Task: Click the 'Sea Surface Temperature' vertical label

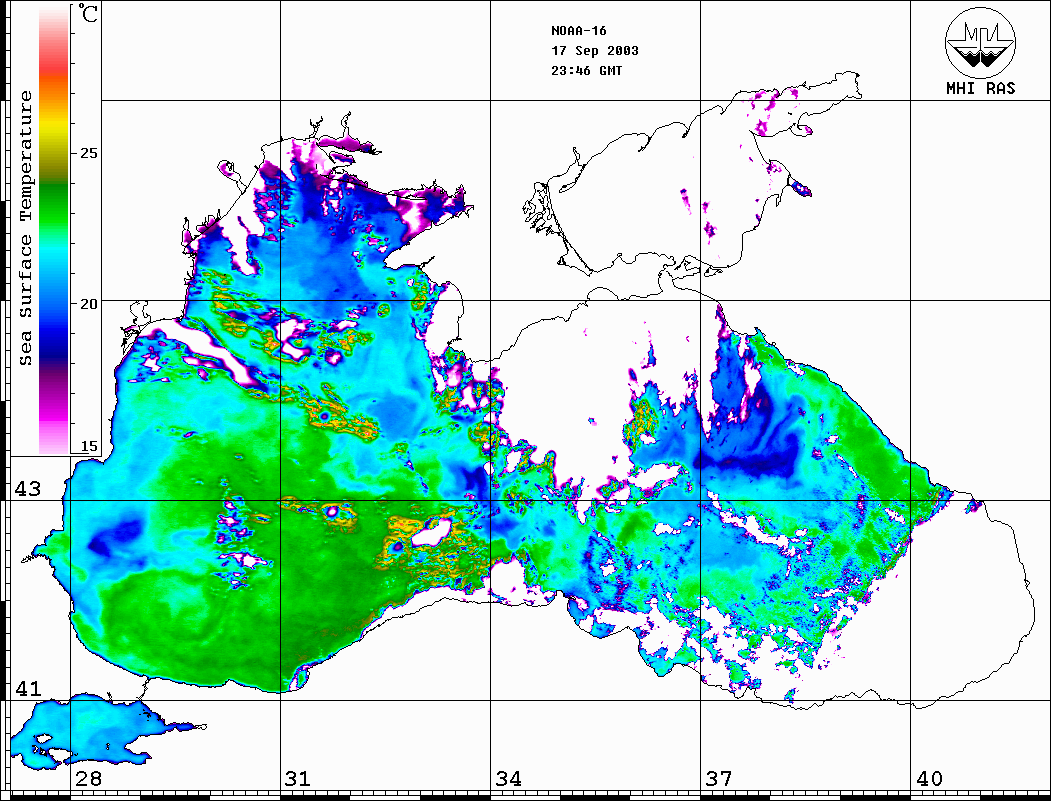Action: click(x=25, y=229)
